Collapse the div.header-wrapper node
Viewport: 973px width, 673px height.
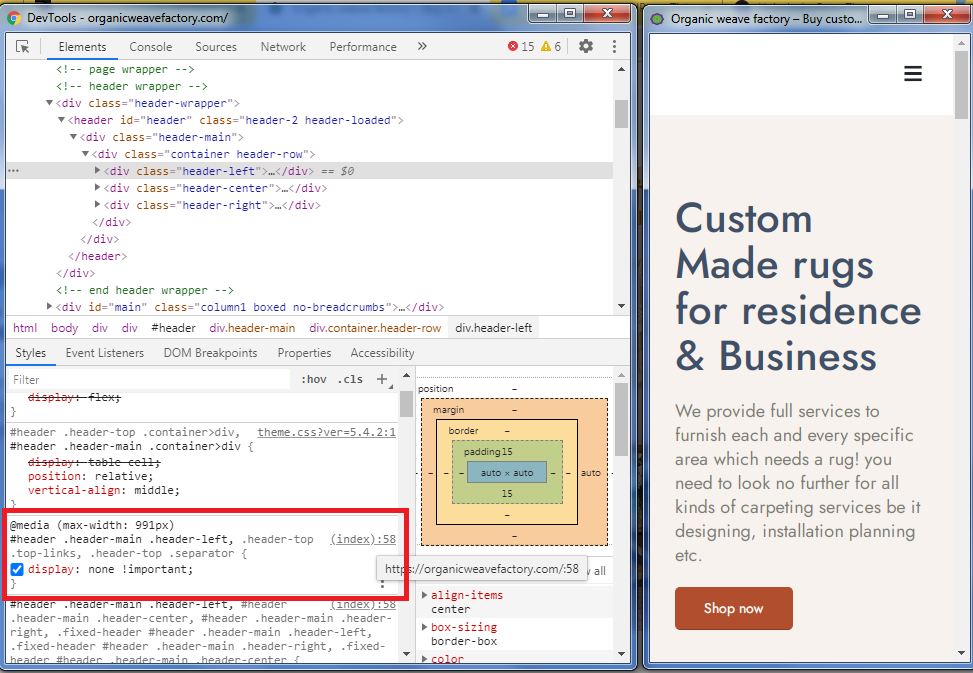49,103
